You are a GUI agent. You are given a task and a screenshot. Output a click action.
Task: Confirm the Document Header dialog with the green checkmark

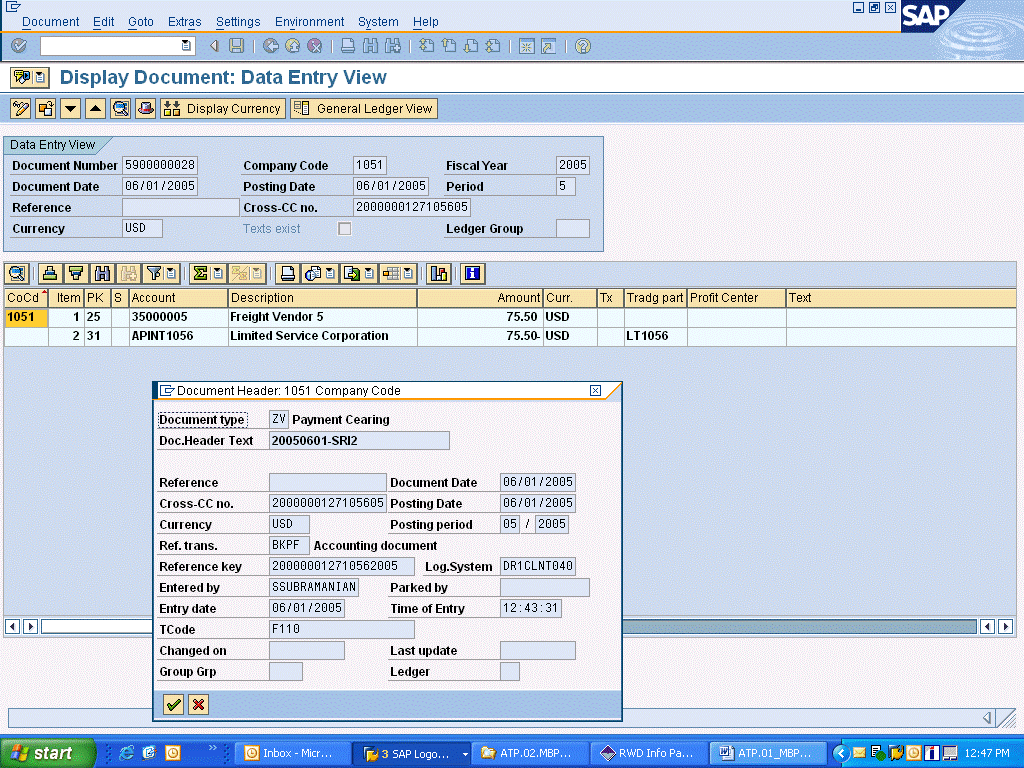(173, 705)
